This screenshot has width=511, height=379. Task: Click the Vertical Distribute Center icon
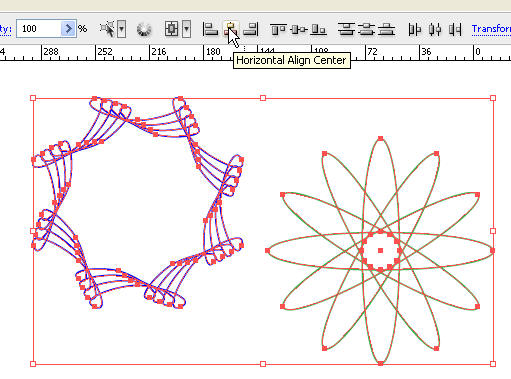coord(367,29)
